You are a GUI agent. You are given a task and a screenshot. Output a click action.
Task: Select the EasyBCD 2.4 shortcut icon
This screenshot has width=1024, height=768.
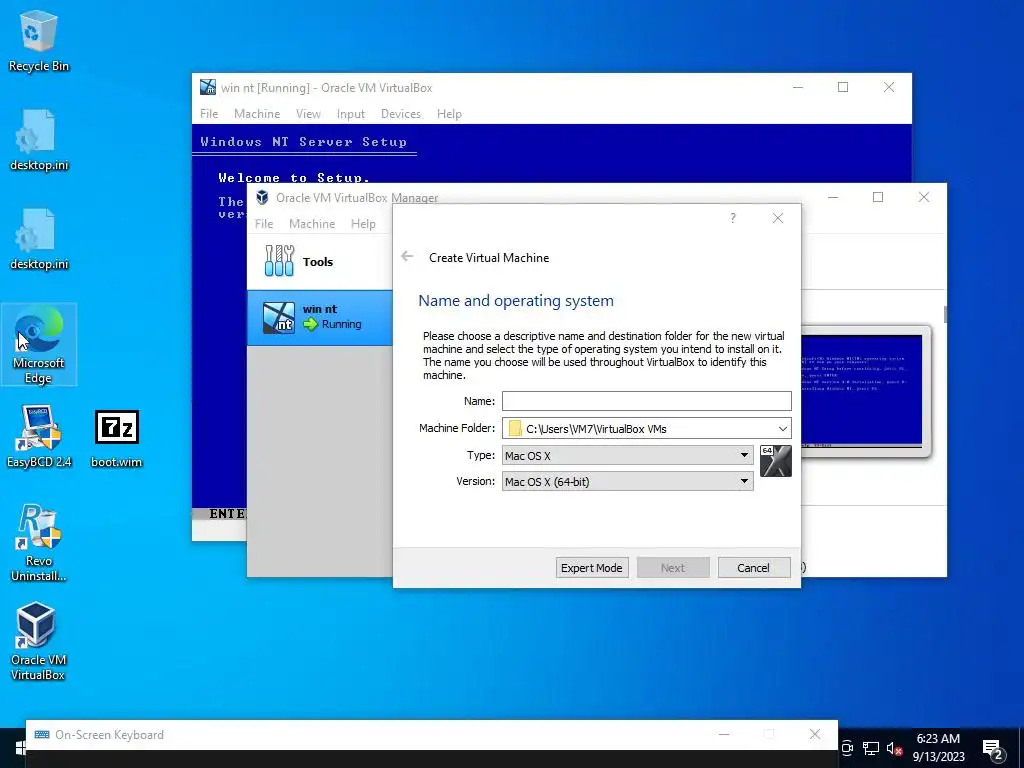39,436
